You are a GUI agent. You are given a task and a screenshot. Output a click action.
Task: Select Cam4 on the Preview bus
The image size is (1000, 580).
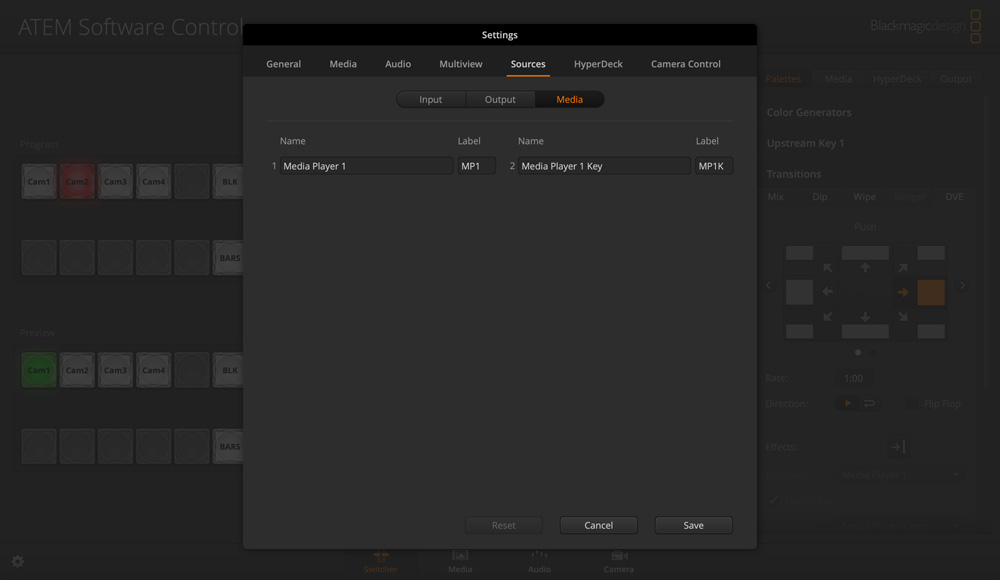[x=154, y=370]
